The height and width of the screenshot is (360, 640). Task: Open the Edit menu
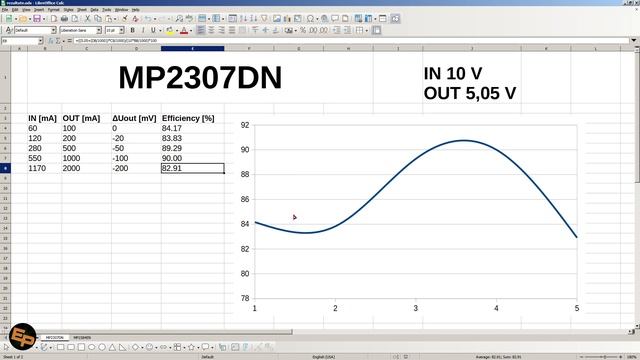tap(15, 9)
